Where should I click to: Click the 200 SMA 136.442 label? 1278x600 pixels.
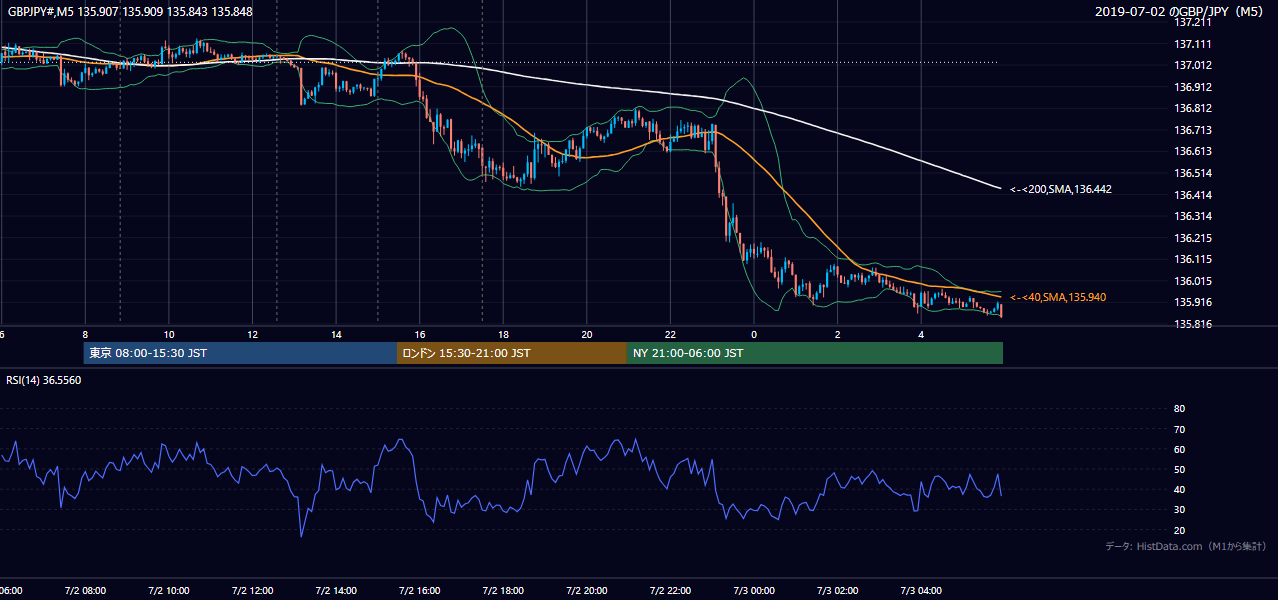(x=1060, y=188)
